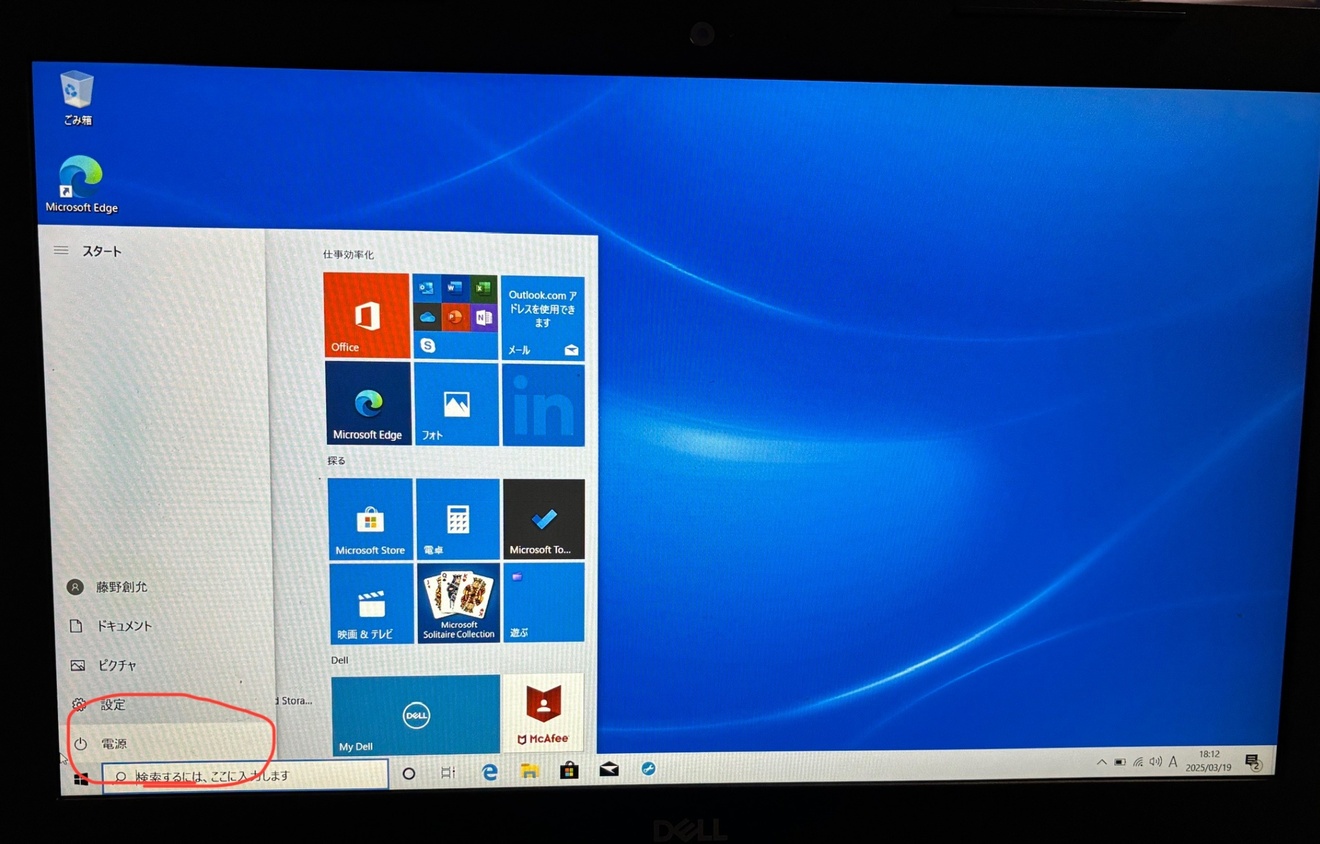Click the スタート label in Start menu
The width and height of the screenshot is (1320, 844).
click(102, 251)
